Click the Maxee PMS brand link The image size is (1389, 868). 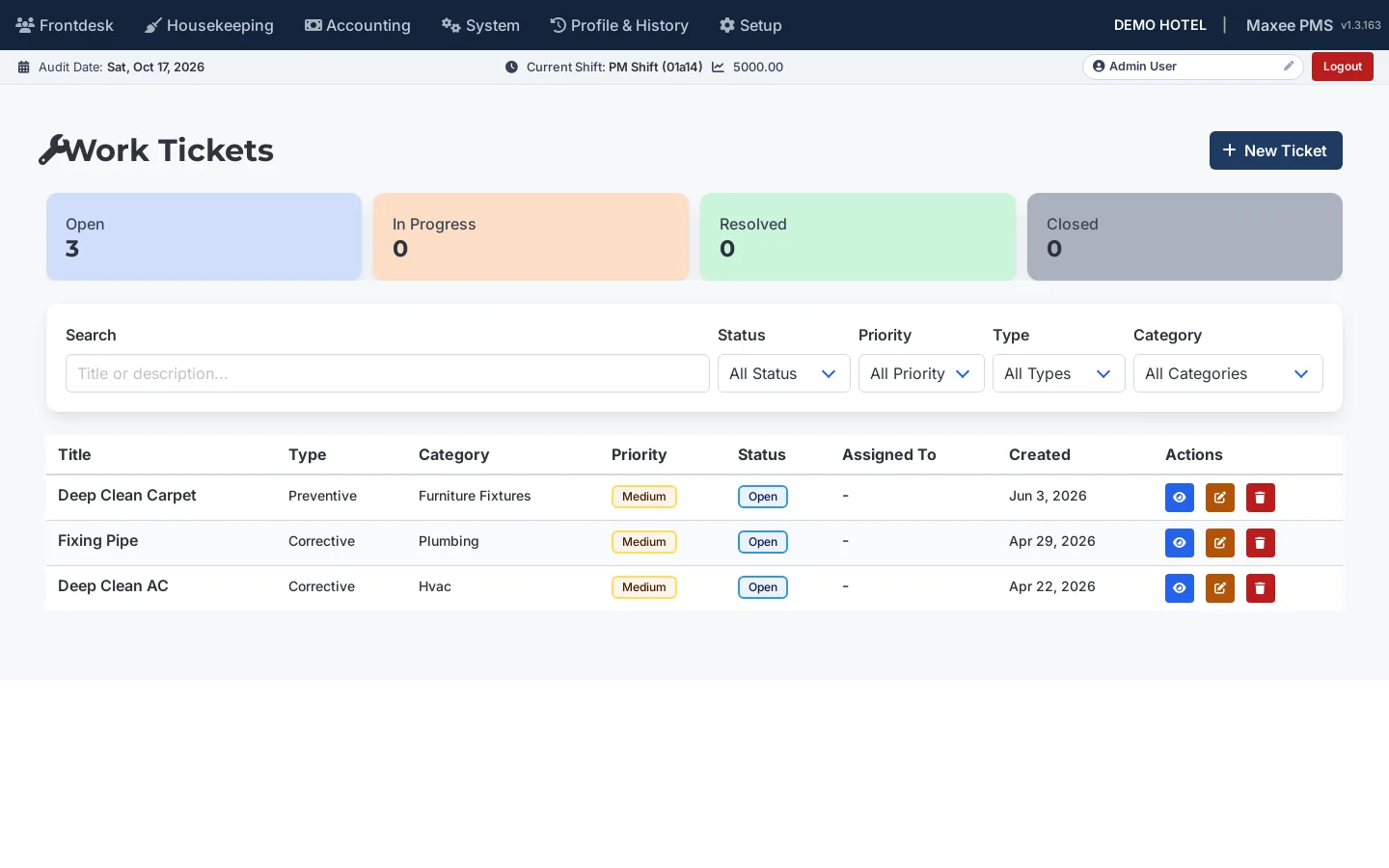coord(1289,25)
